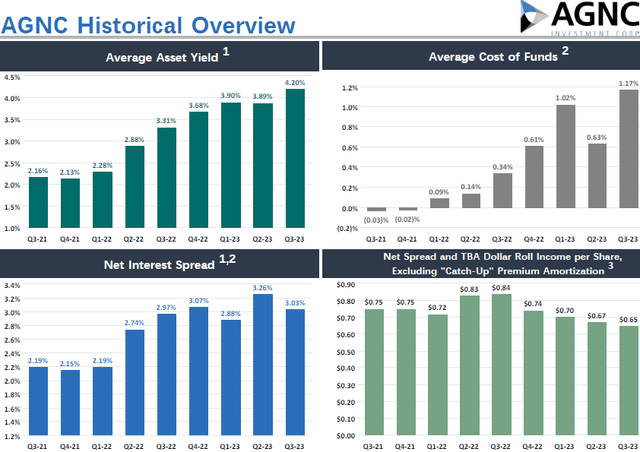This screenshot has height=452, width=640.
Task: Click the Q1-23 label under Asset Yield chart
Action: [x=230, y=239]
